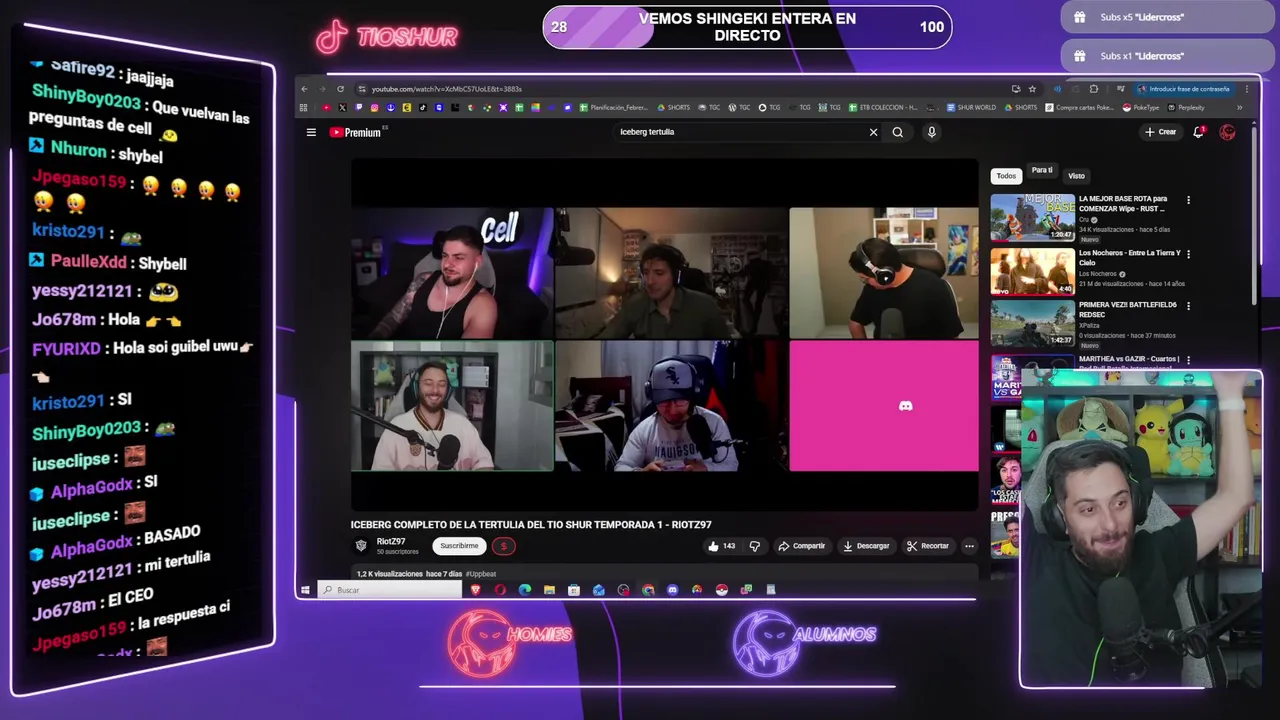Bookmark this page with the star icon

1032,89
